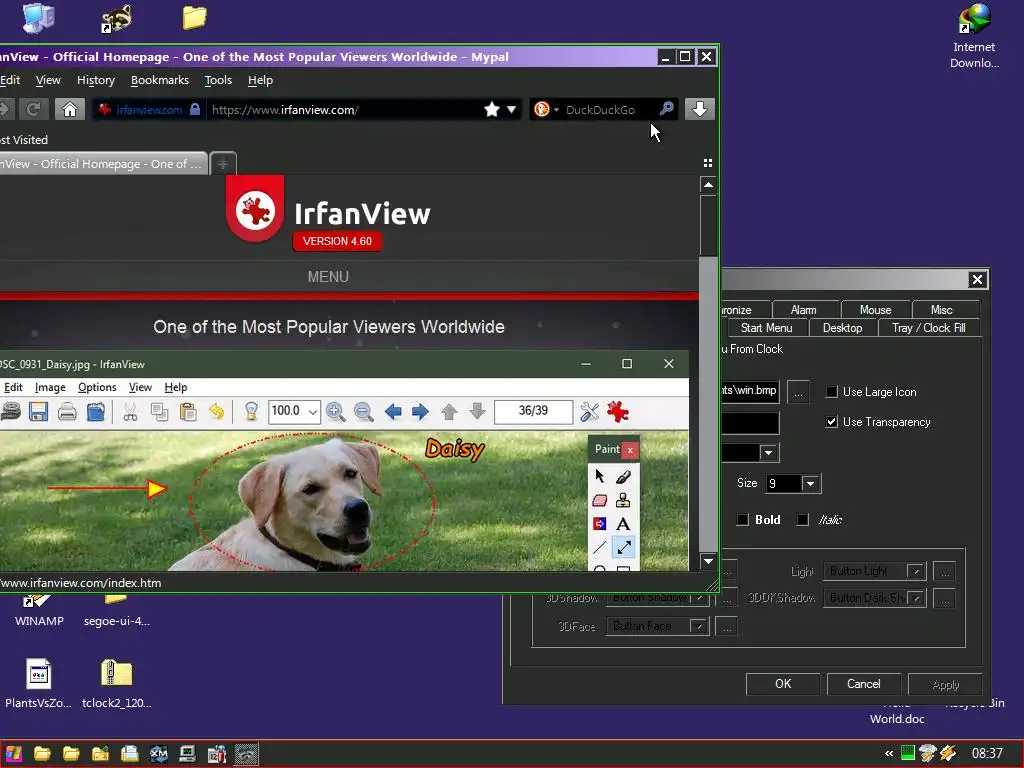Expand hidden tray icons with double chevron
Viewport: 1024px width, 768px height.
point(889,754)
